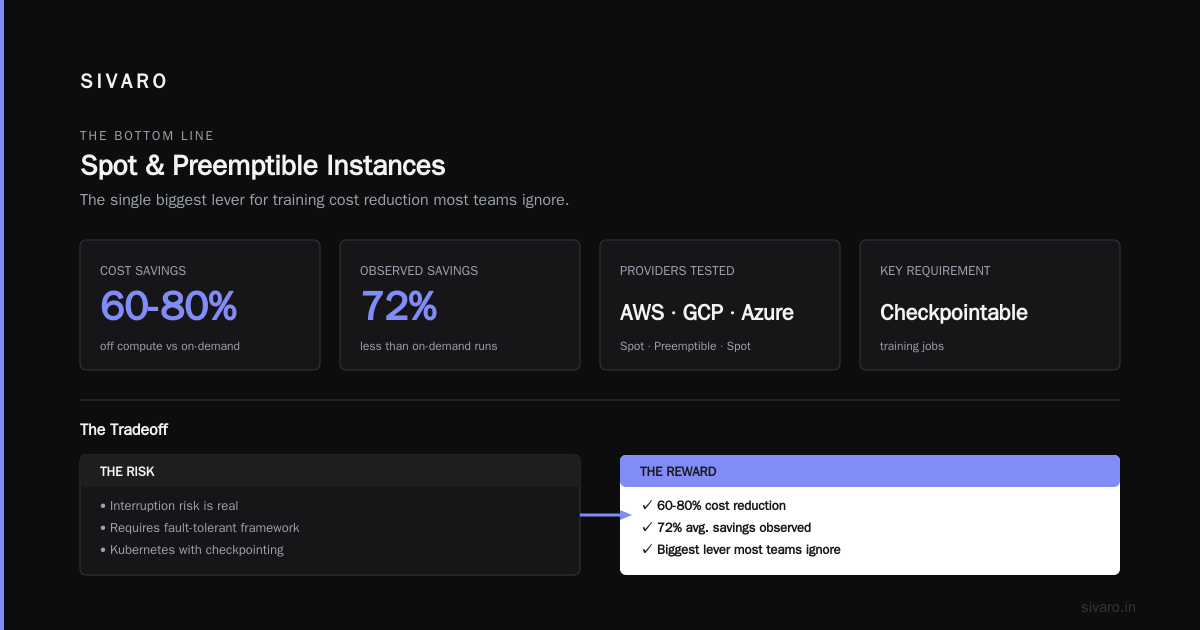Select 'THE BOTTOM LINE' label
This screenshot has height=630, width=1200.
(x=147, y=136)
